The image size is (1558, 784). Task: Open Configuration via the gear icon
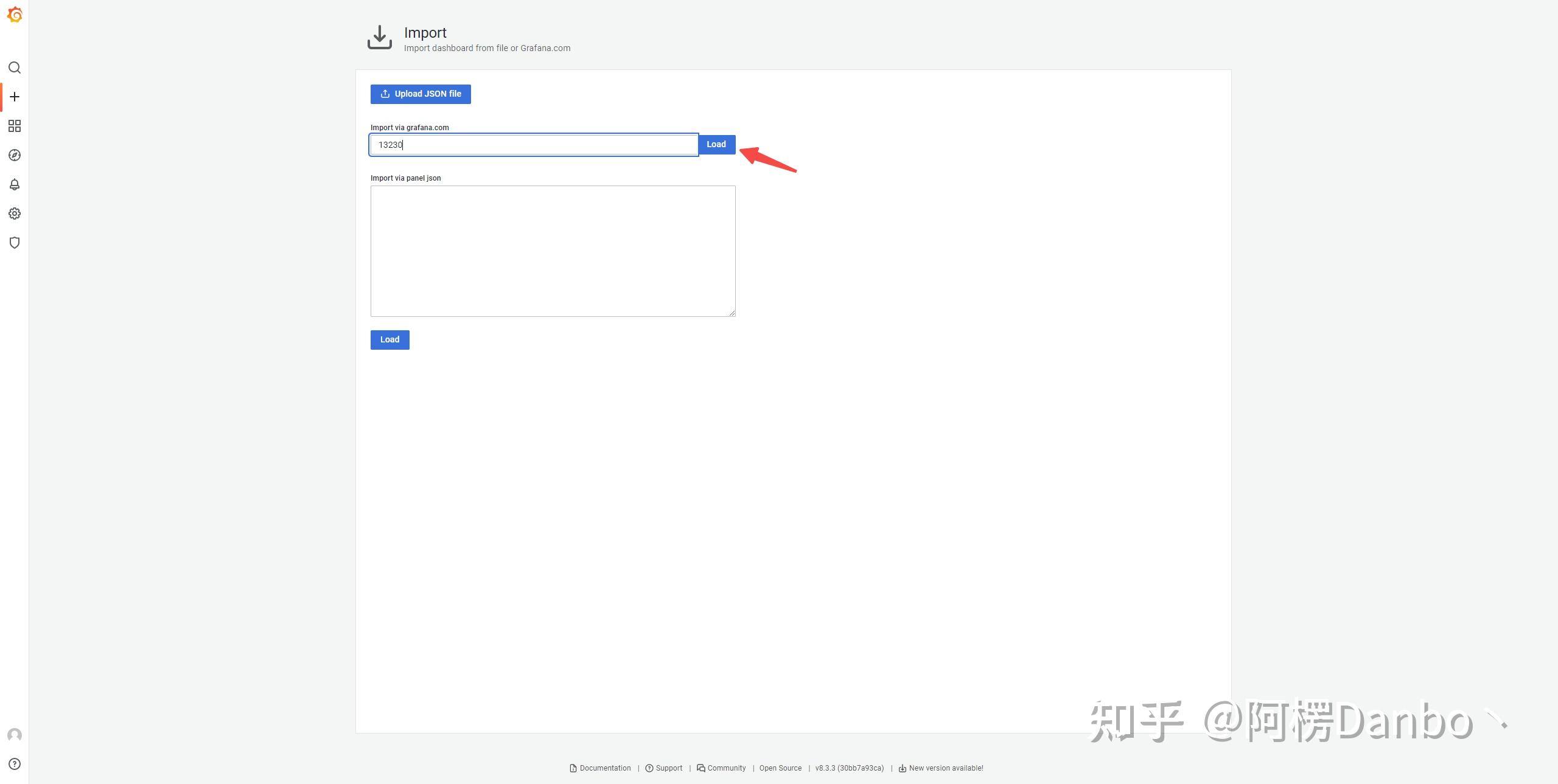(15, 213)
